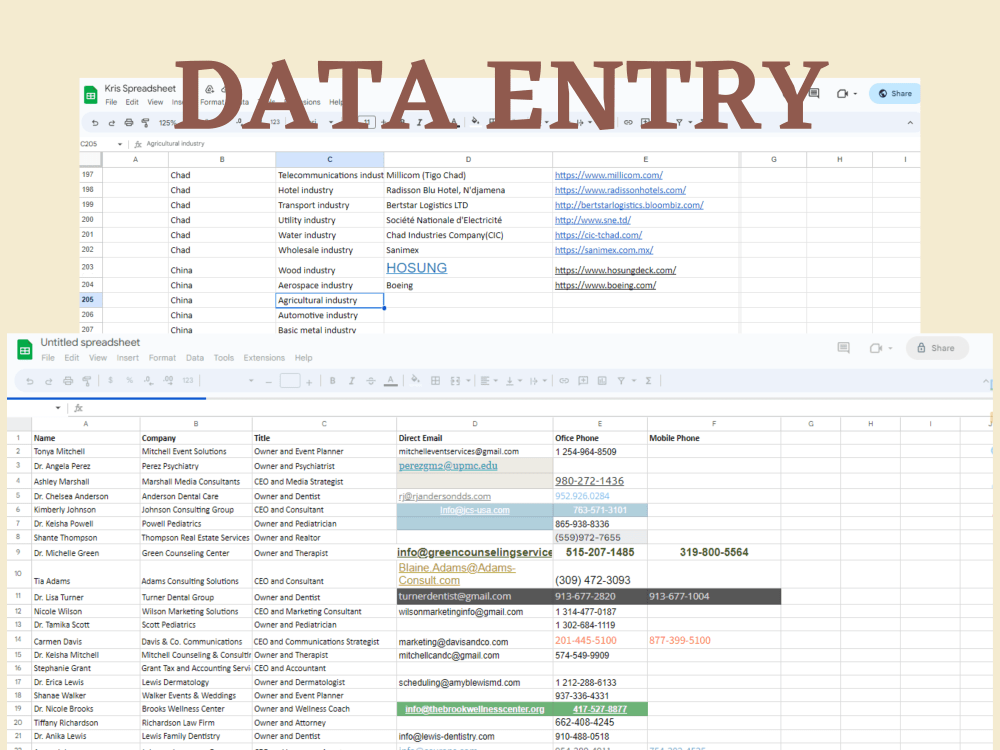Viewport: 1000px width, 750px height.
Task: Open more number formats (123) in Untitled spreadsheet
Action: tap(188, 380)
